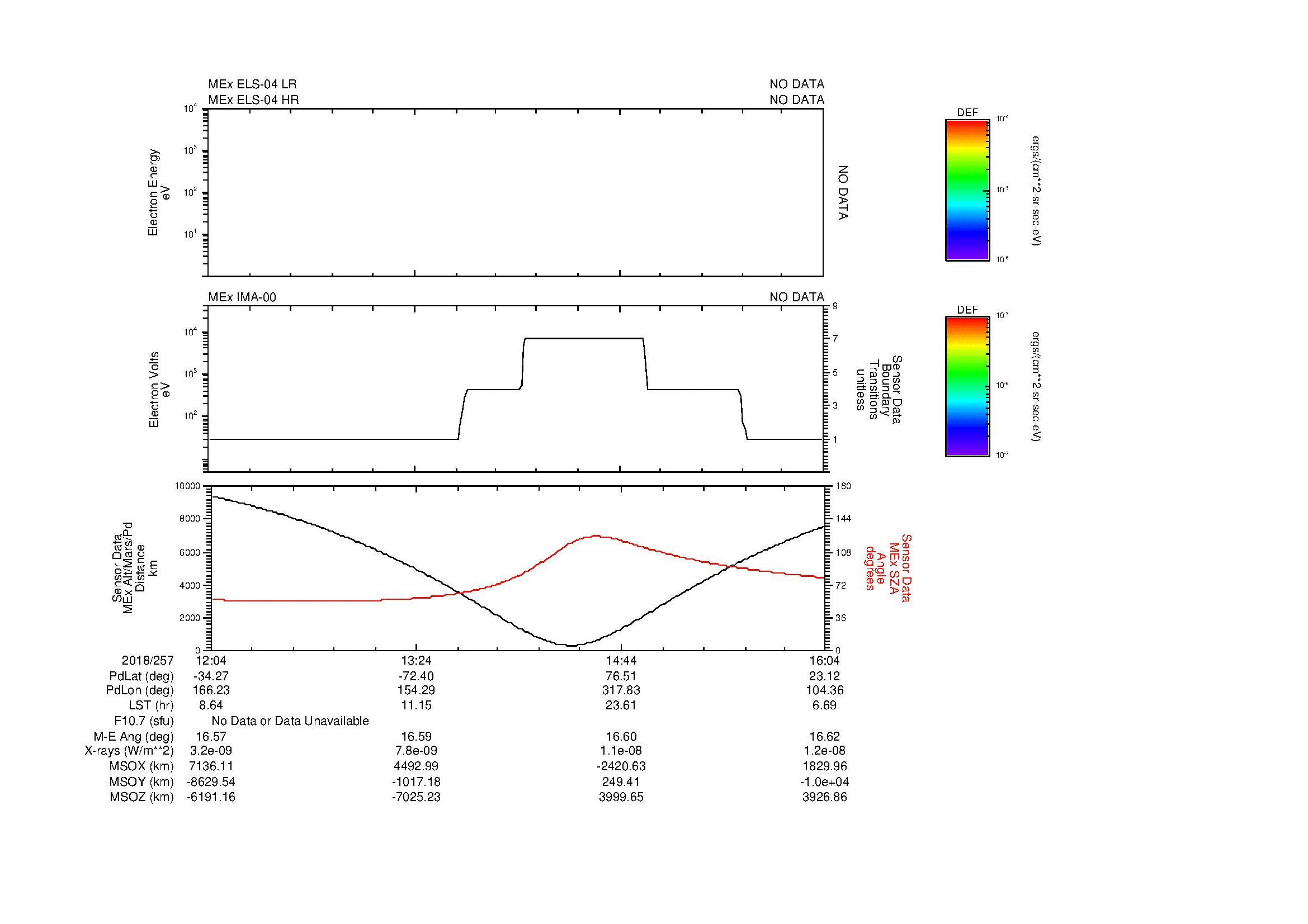Click the '6000' distance axis tick

pyautogui.click(x=190, y=552)
